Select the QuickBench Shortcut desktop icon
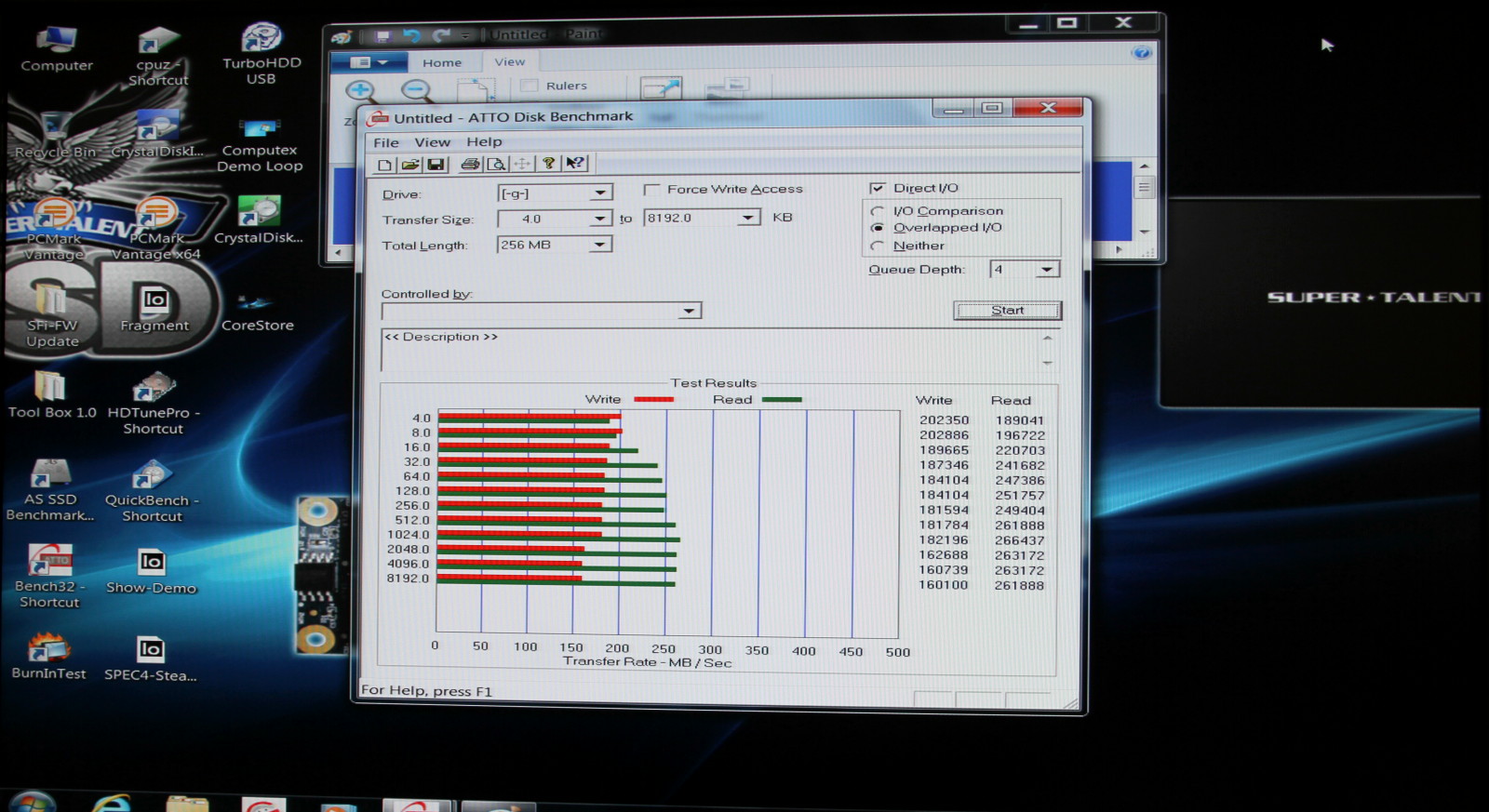This screenshot has height=812, width=1489. [152, 490]
